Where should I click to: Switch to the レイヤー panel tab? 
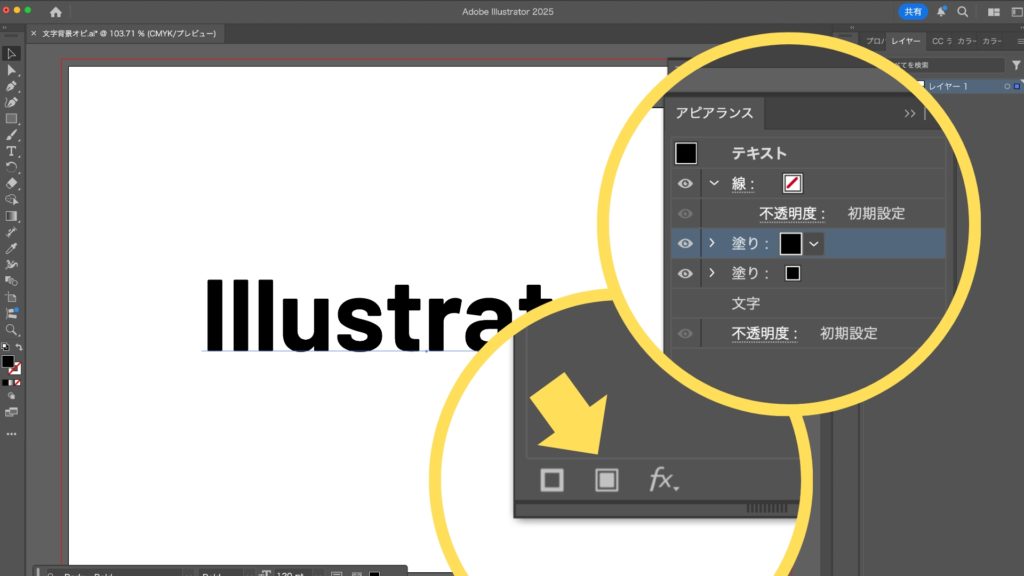(x=906, y=41)
